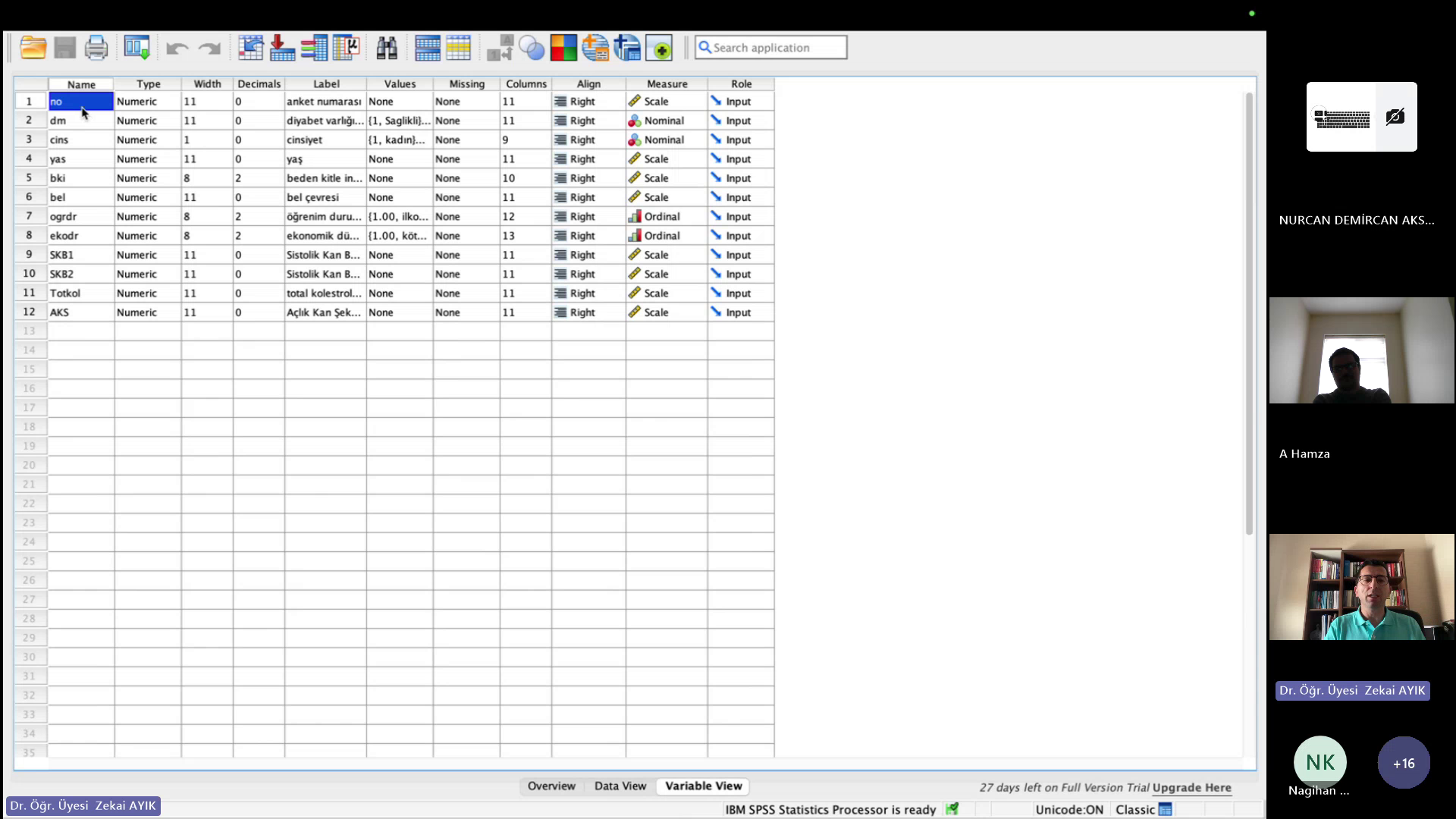Click the Width value 1 for cins
1456x819 pixels.
207,140
